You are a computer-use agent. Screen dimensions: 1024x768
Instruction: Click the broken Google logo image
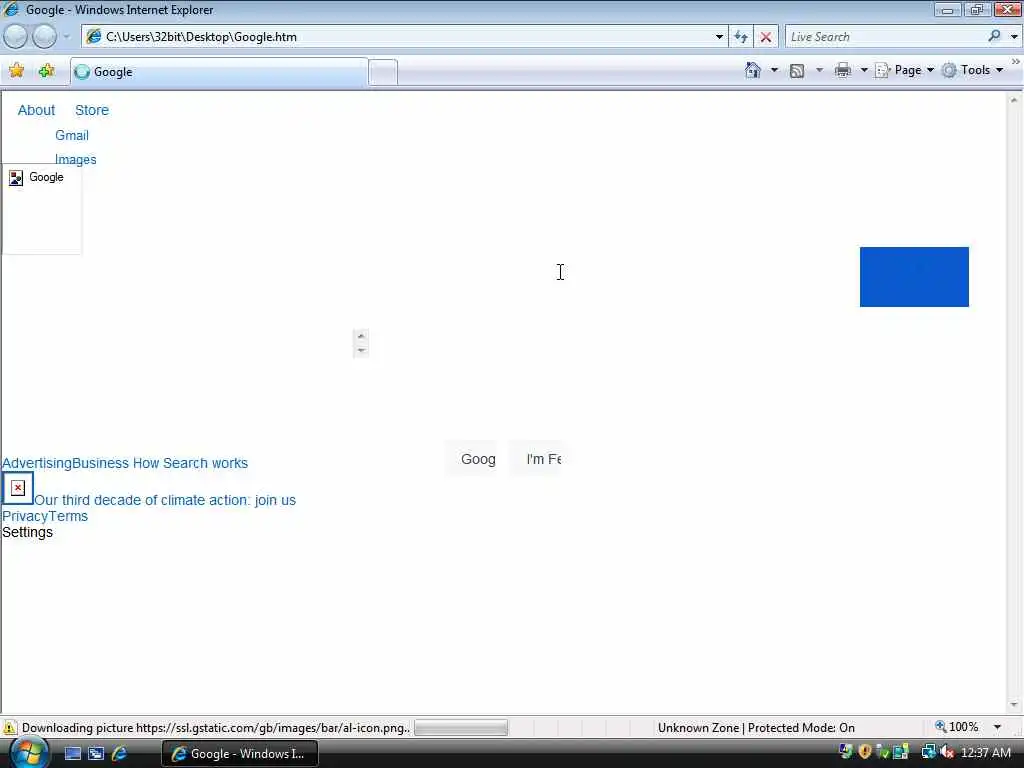tap(42, 208)
